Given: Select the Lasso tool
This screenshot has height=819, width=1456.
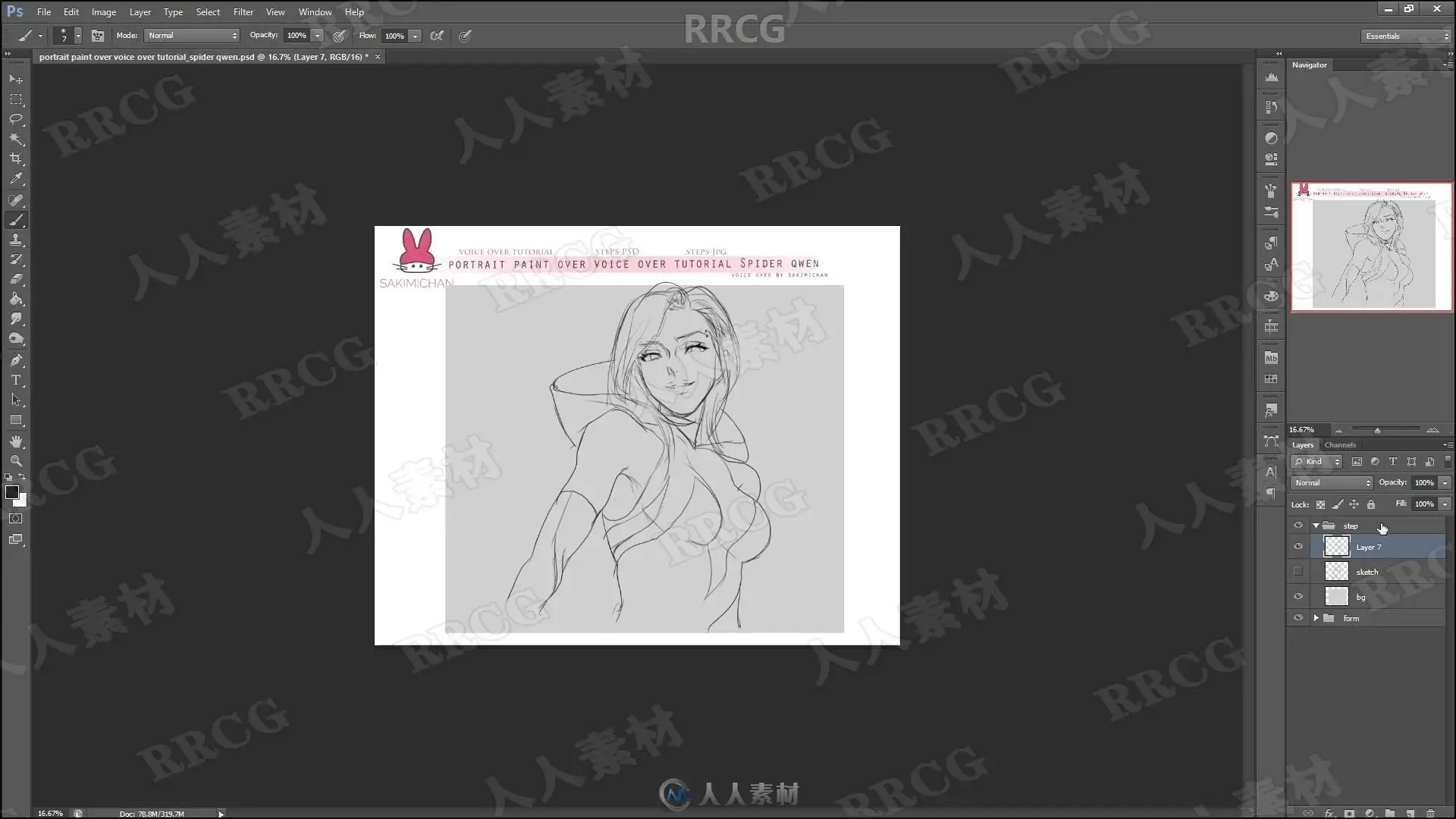Looking at the screenshot, I should tap(16, 119).
